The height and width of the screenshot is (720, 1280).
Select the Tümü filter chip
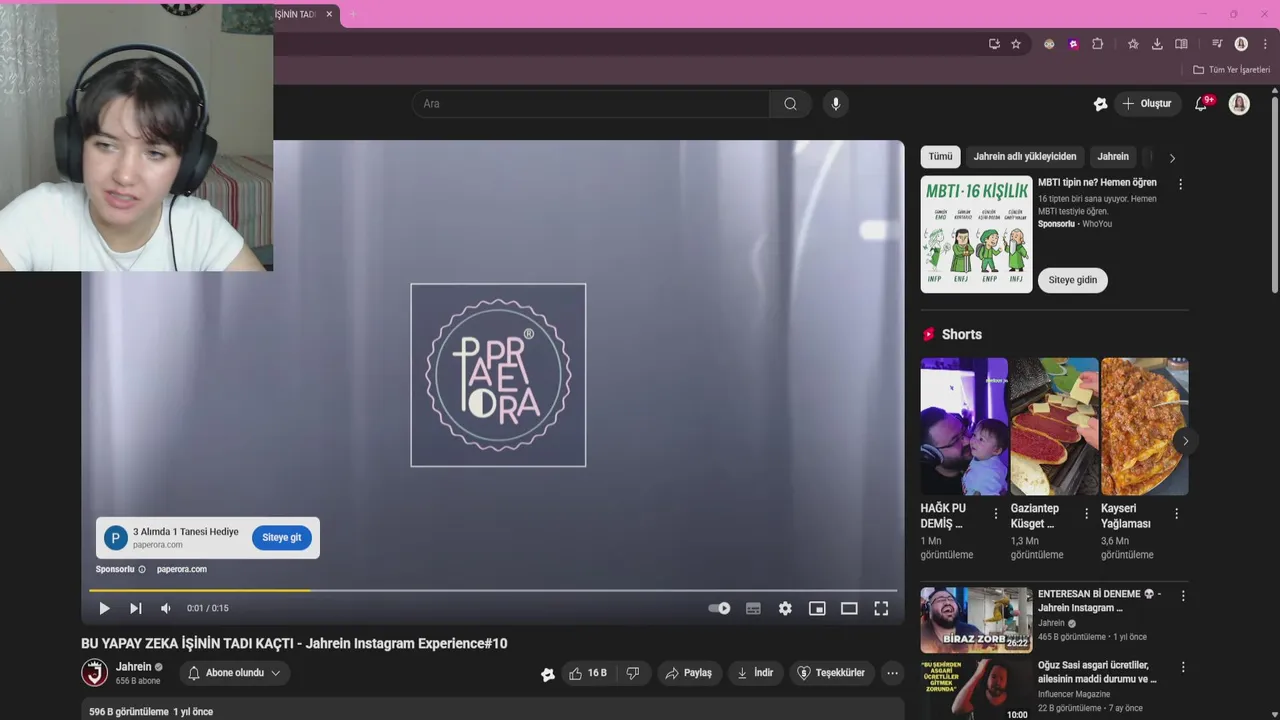[x=940, y=157]
